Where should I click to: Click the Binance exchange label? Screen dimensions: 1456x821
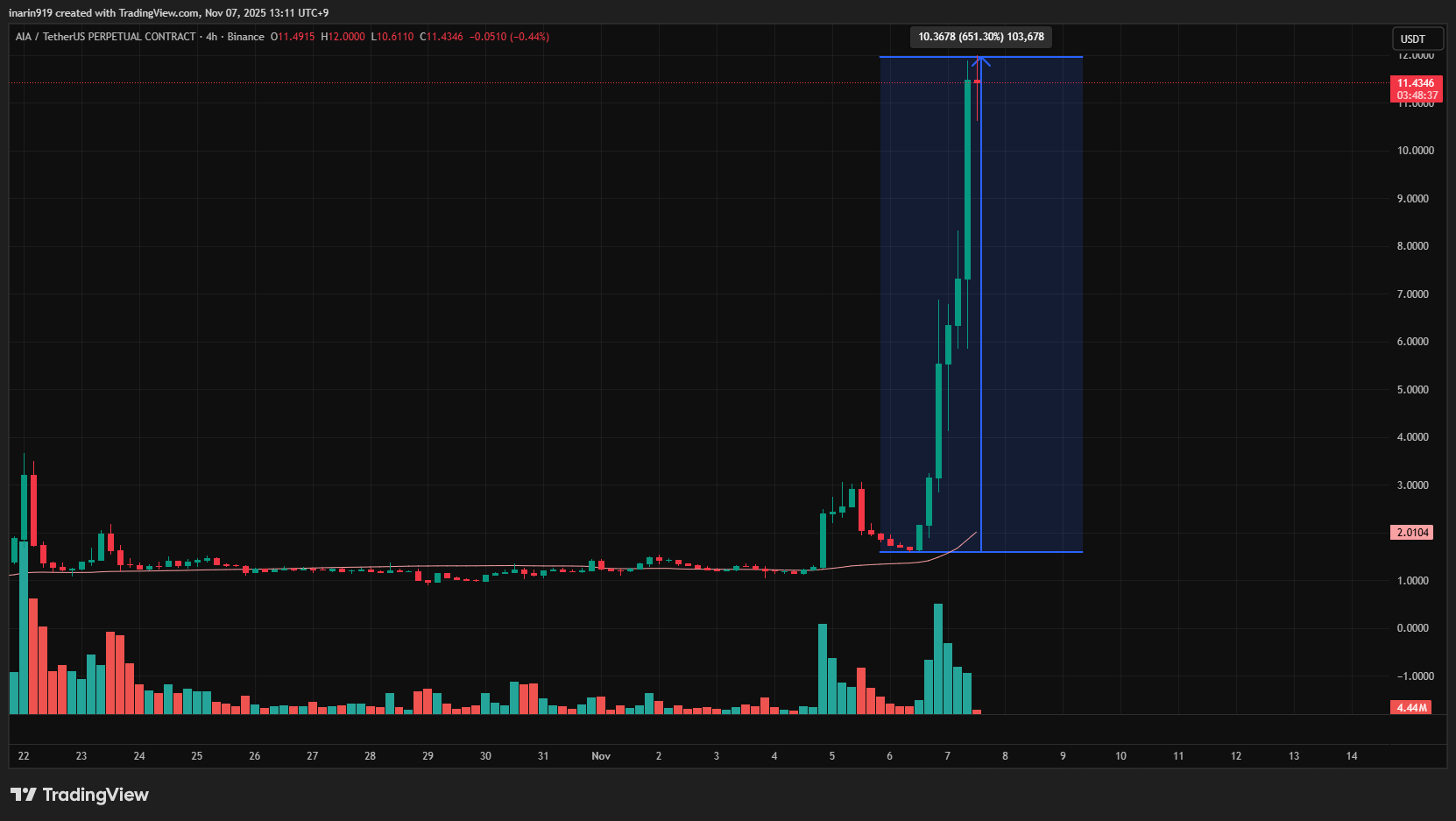point(245,37)
